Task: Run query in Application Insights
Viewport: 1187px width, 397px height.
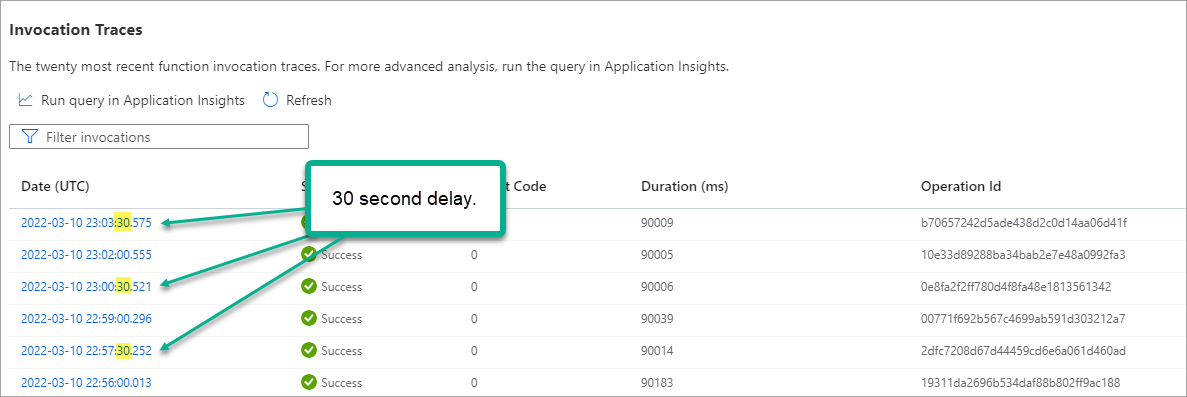Action: 132,100
